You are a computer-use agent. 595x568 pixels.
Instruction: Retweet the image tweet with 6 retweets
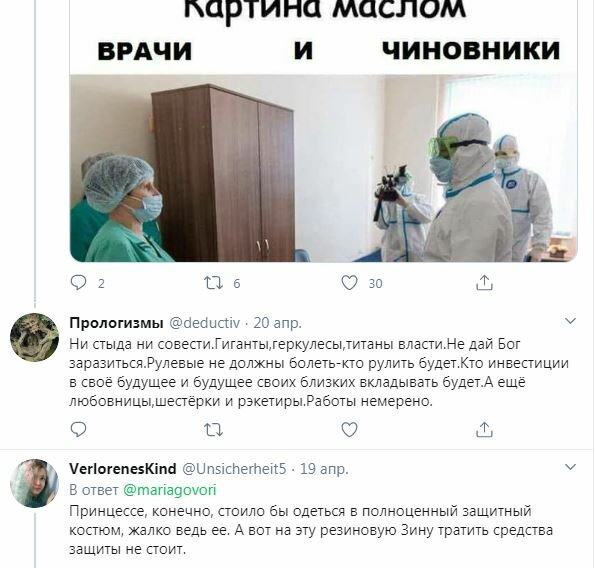pos(214,283)
